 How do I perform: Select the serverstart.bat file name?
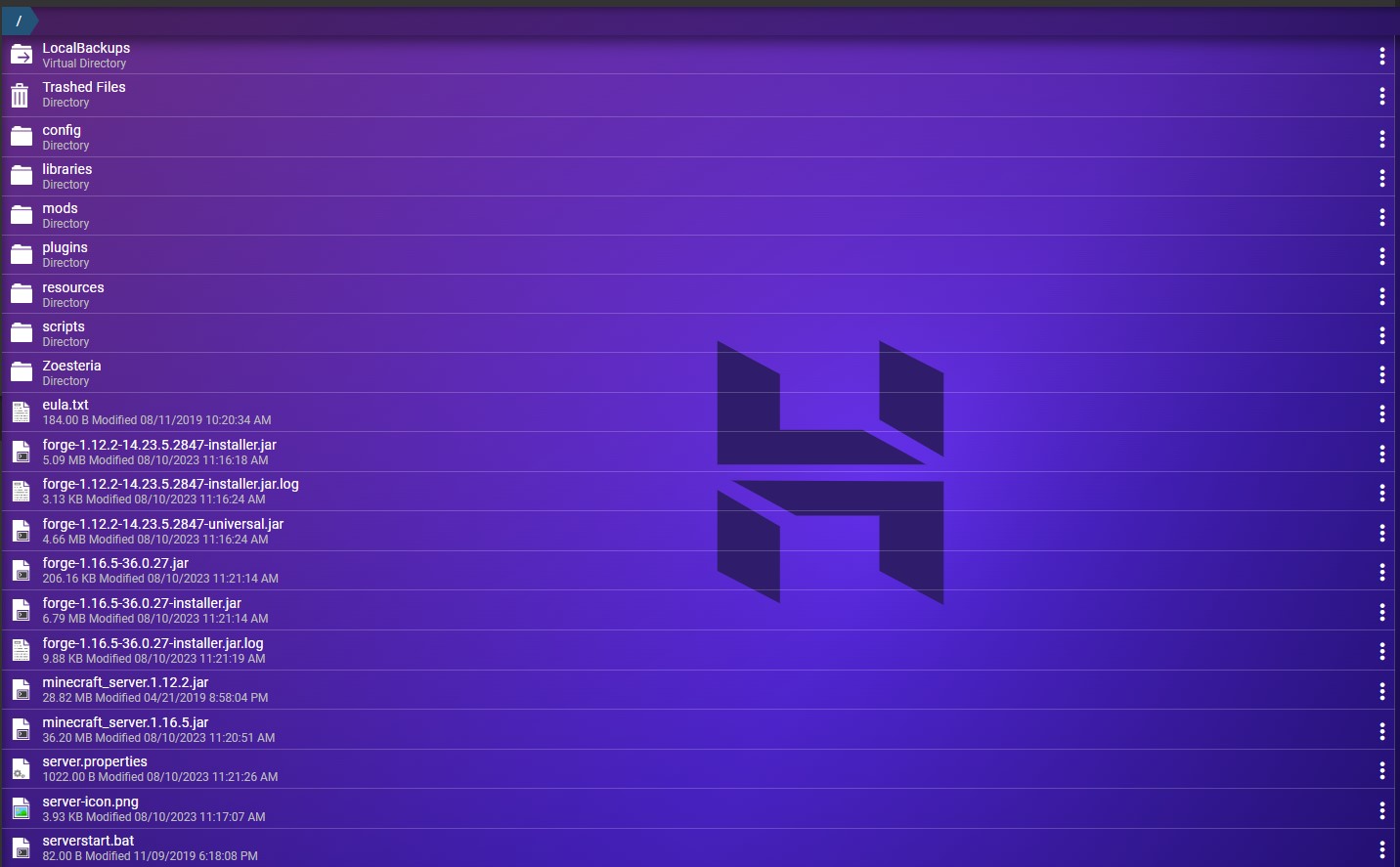tap(88, 841)
